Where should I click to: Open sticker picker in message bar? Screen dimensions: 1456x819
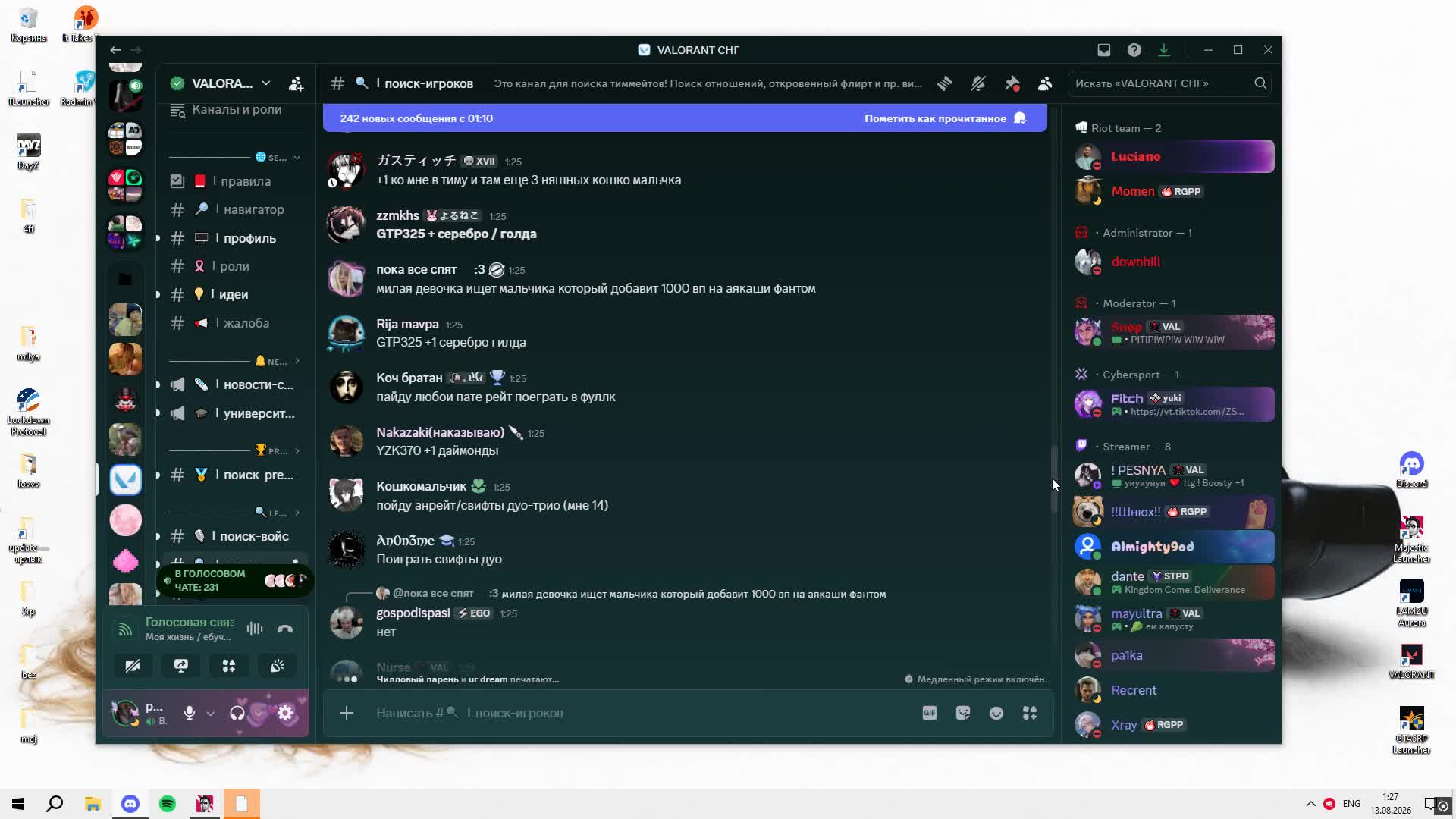[x=963, y=713]
